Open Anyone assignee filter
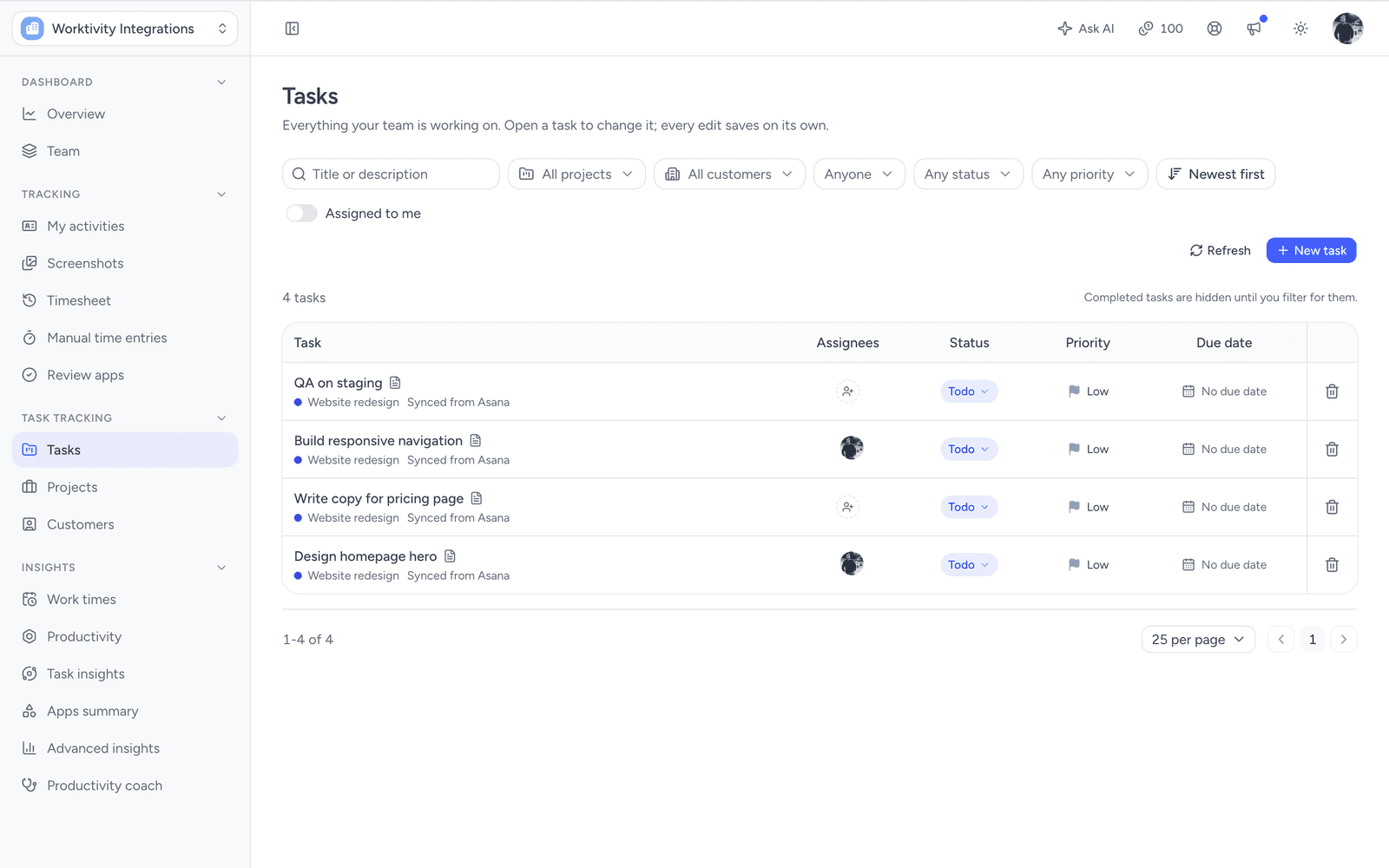 tap(859, 174)
